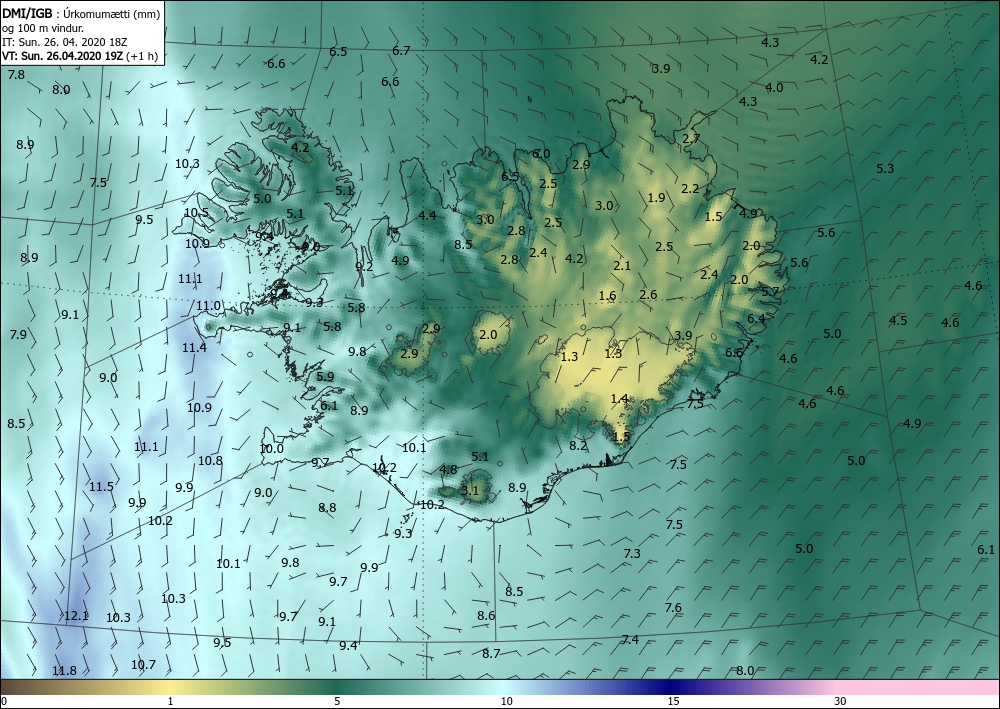The image size is (1000, 709).
Task: Click the 4.8 value on the map
Action: tap(449, 470)
